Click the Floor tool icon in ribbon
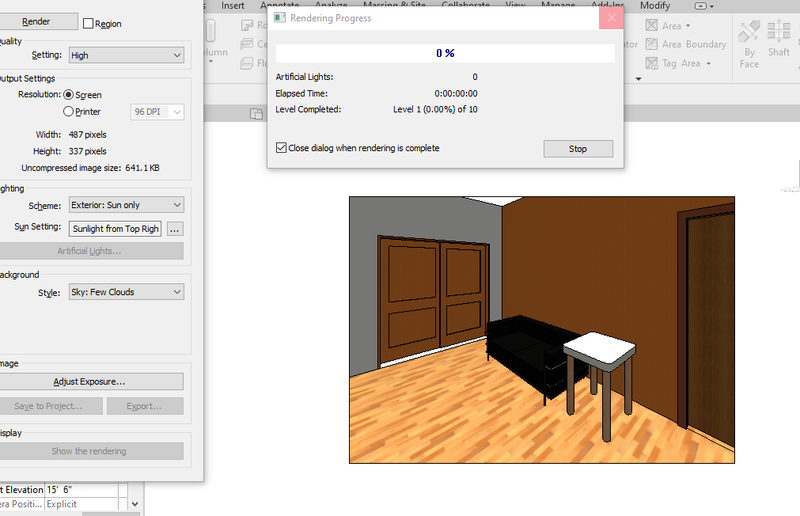Viewport: 800px width, 516px height. click(x=247, y=63)
